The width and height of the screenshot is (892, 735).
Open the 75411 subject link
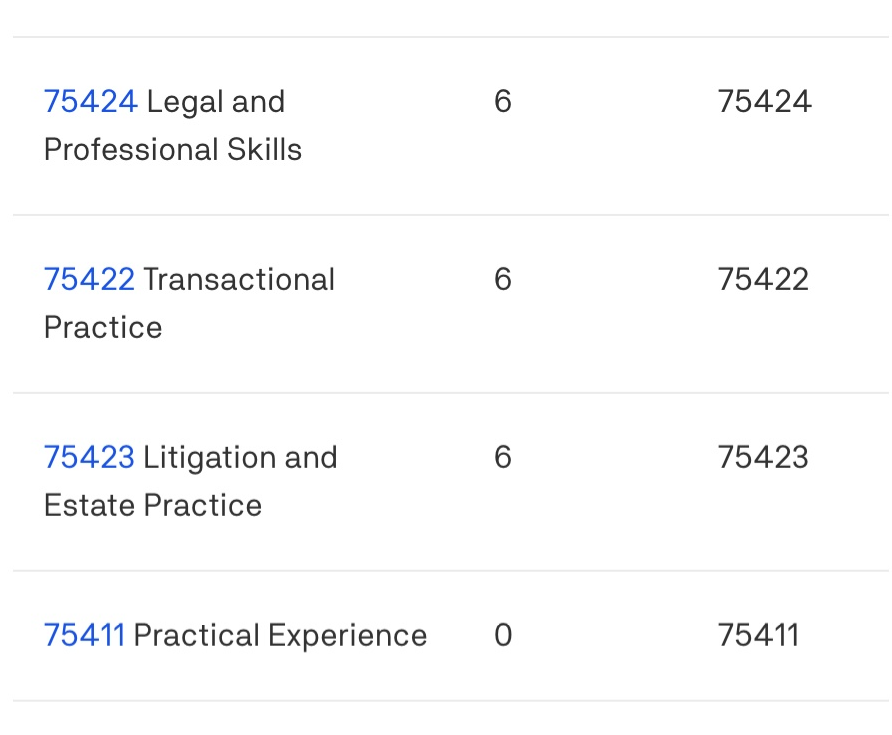84,636
